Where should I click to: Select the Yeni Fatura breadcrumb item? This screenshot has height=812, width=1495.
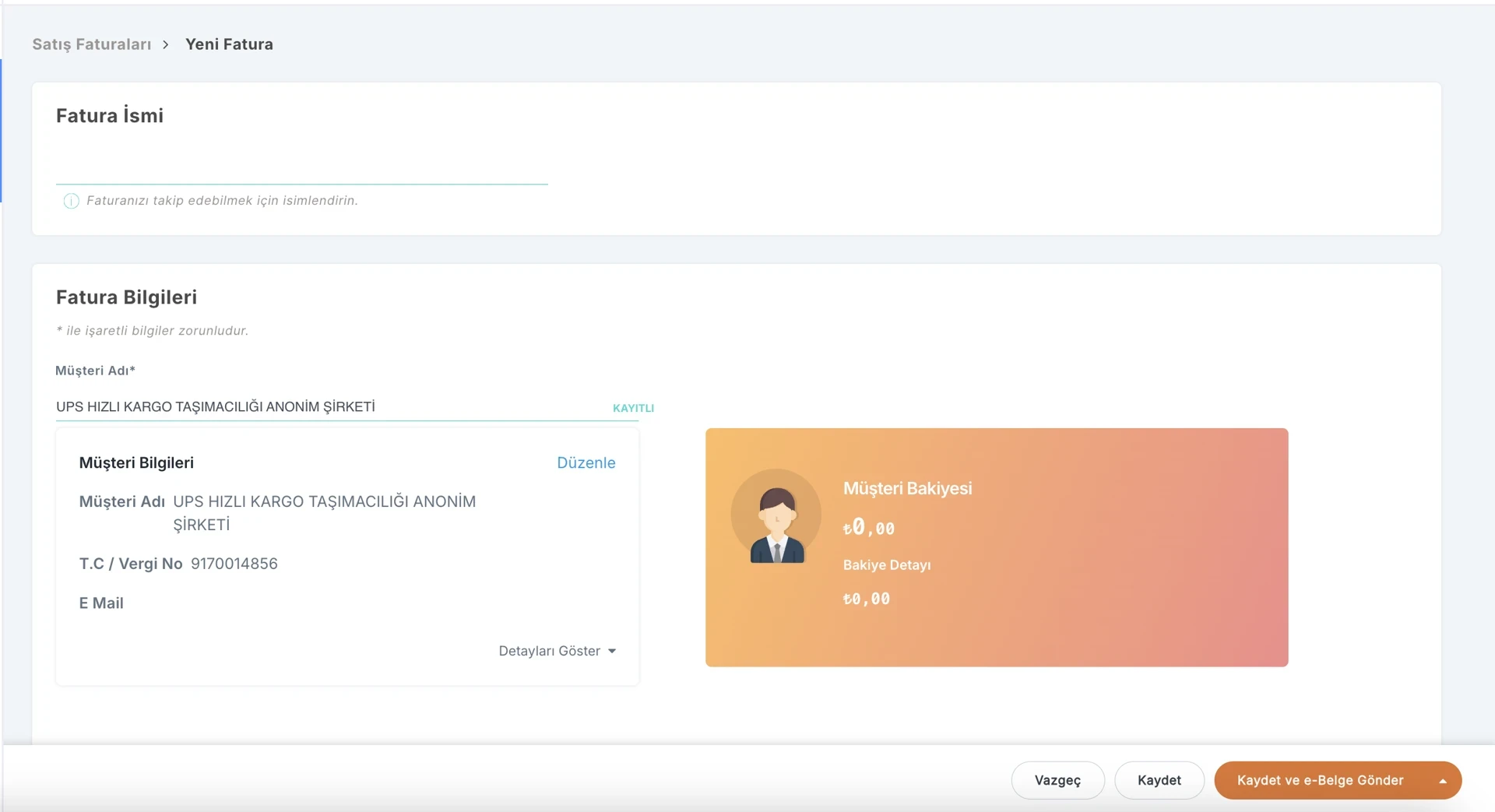229,44
